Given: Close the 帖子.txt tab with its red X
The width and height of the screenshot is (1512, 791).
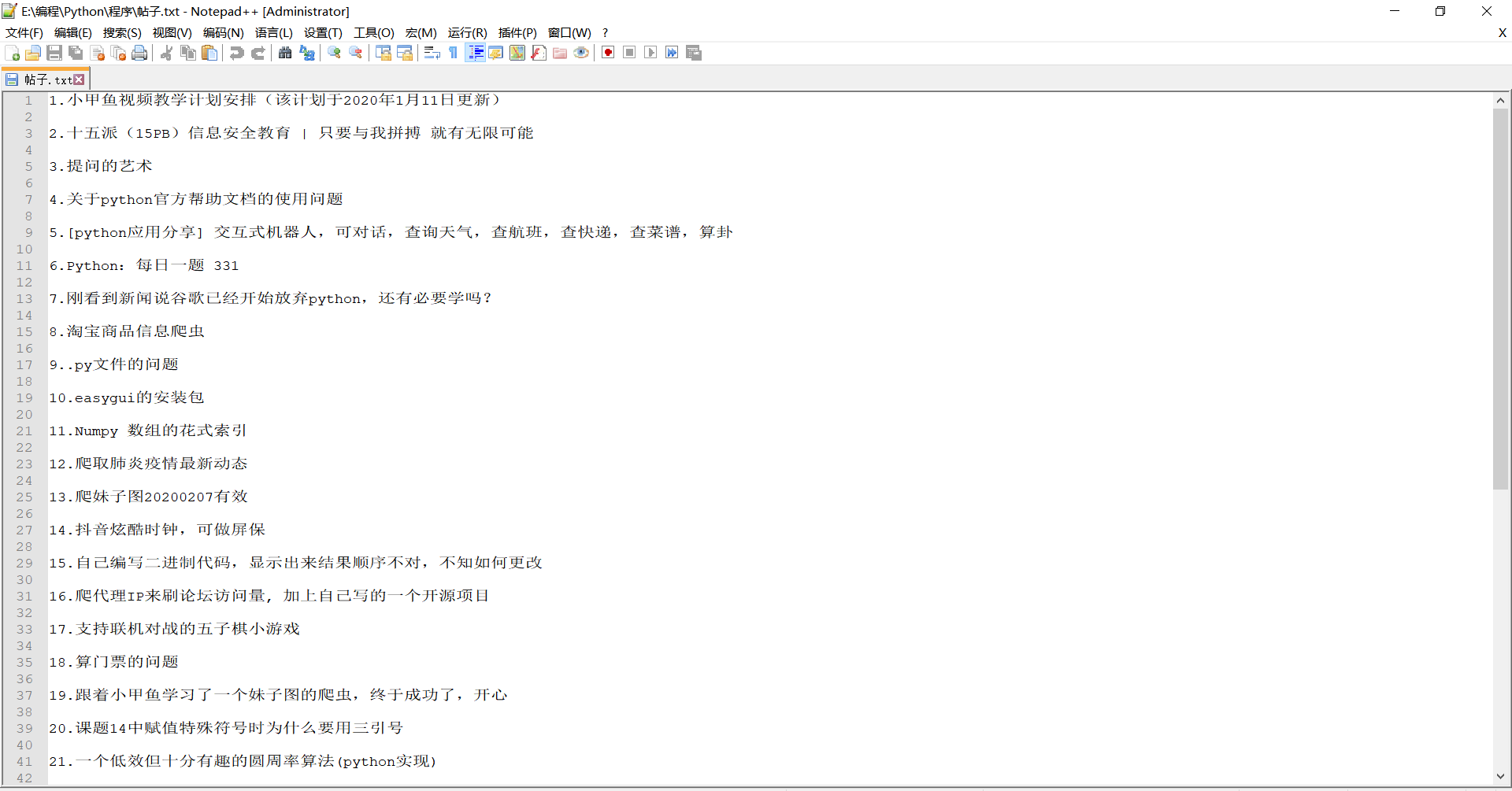Looking at the screenshot, I should tap(79, 79).
